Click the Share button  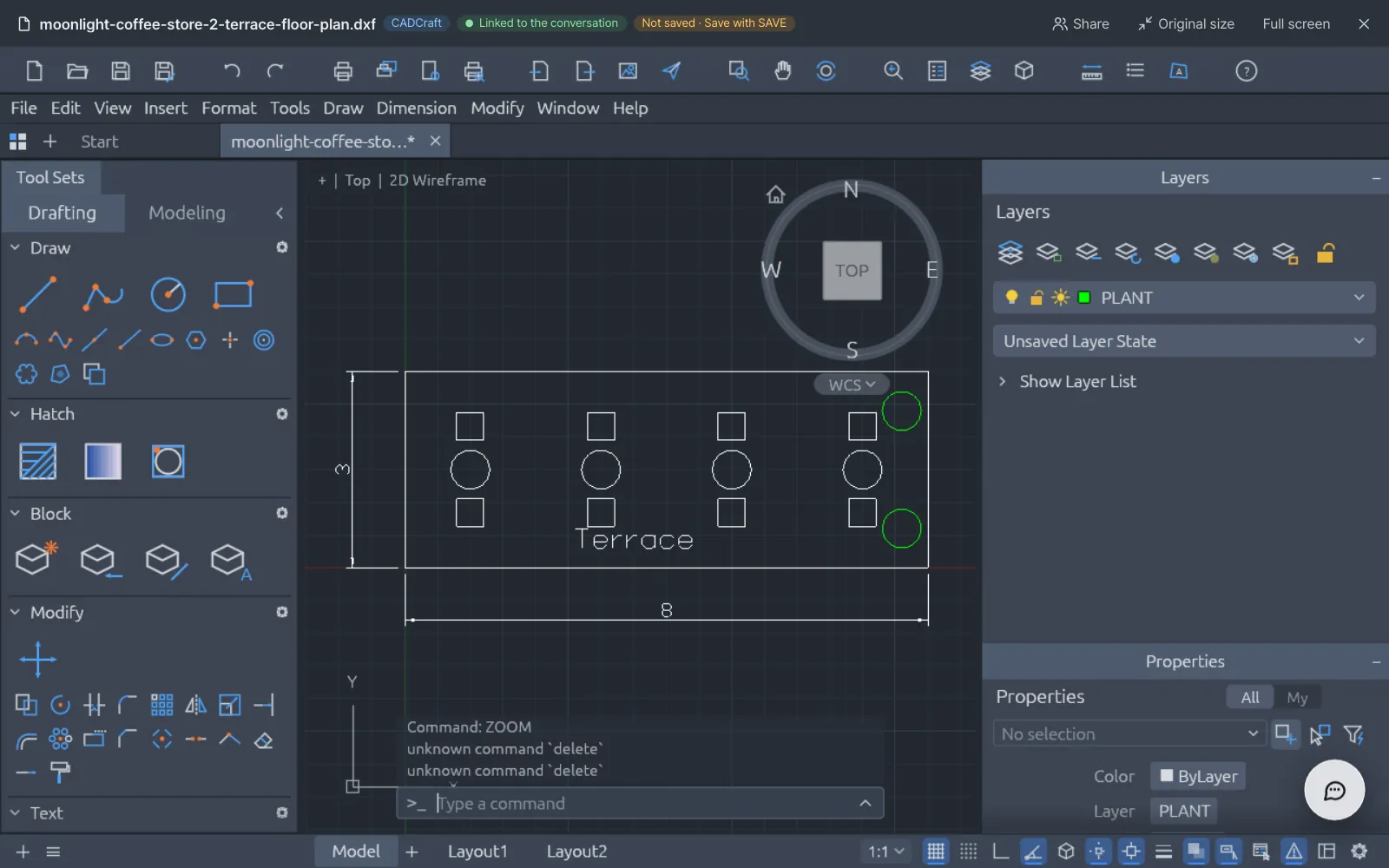tap(1081, 24)
